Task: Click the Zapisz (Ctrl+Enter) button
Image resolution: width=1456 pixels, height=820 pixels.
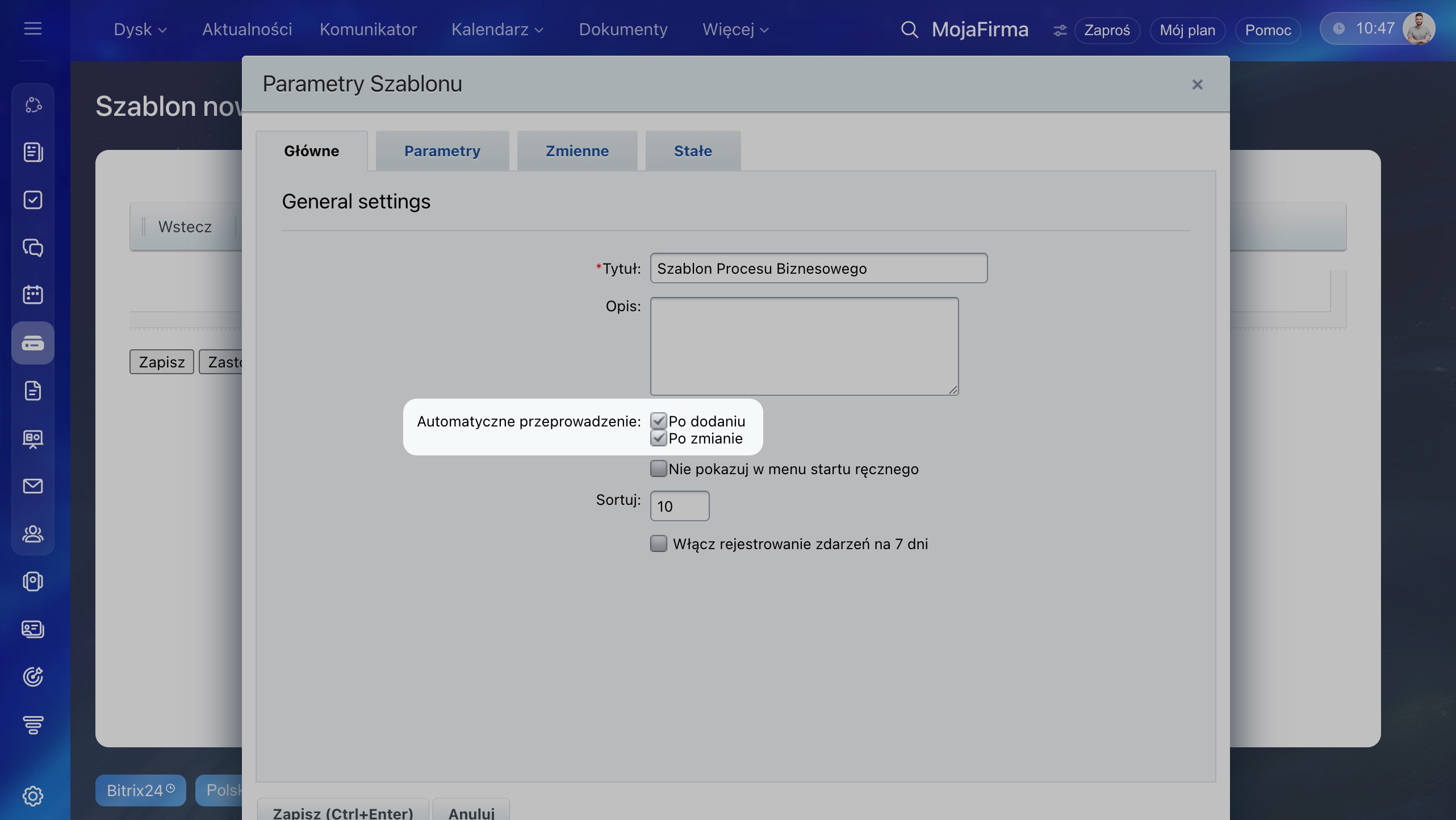Action: (x=343, y=812)
